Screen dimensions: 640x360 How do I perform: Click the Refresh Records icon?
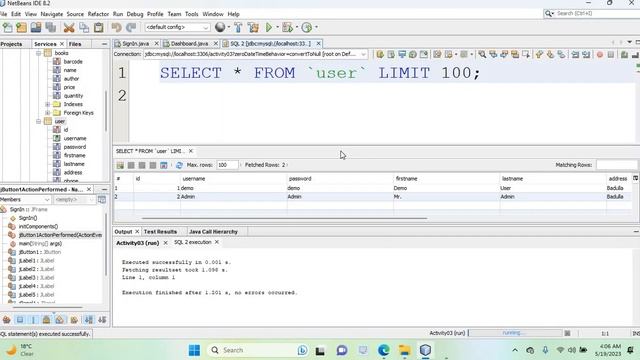click(179, 165)
